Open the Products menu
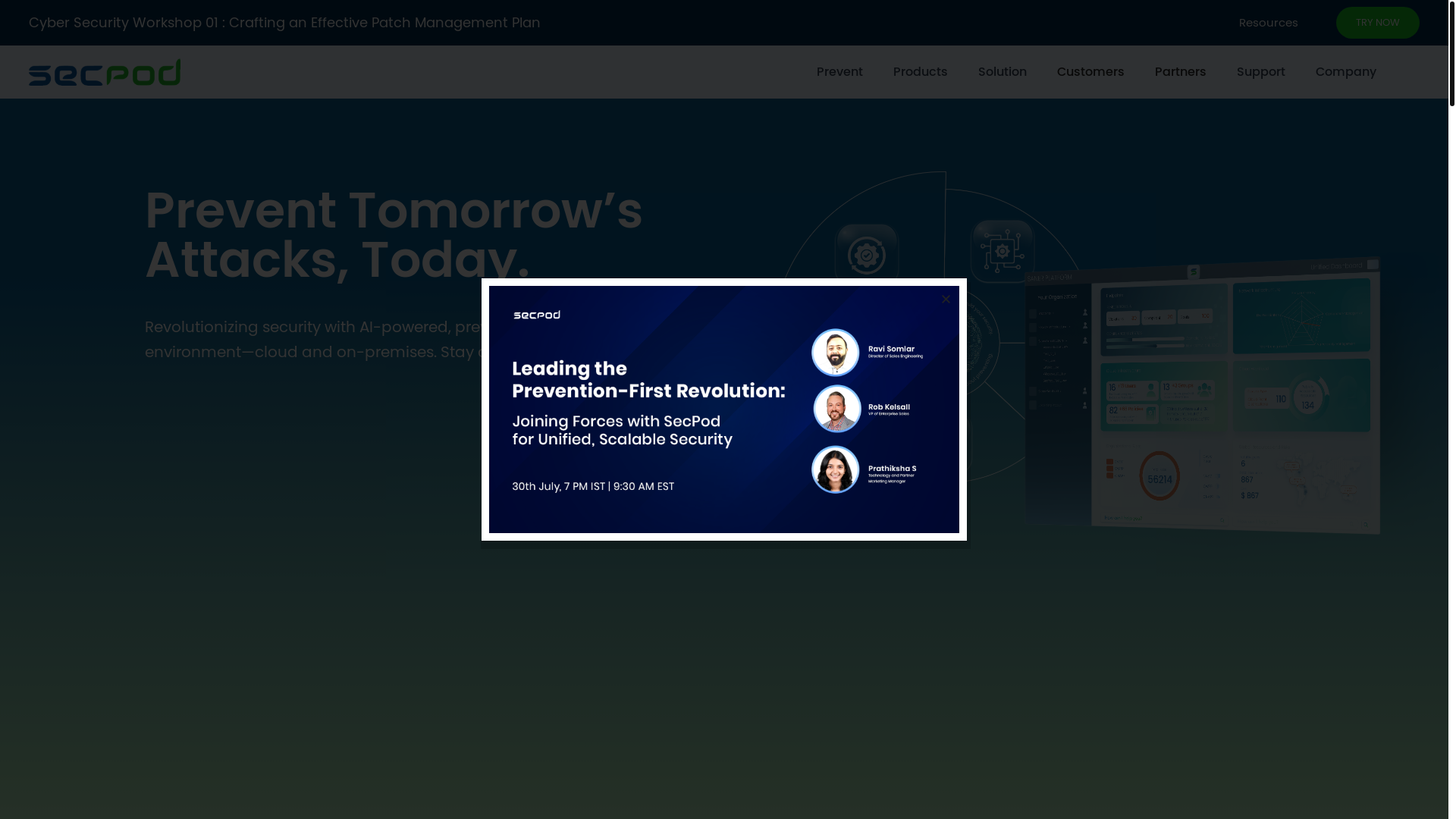 click(x=920, y=72)
